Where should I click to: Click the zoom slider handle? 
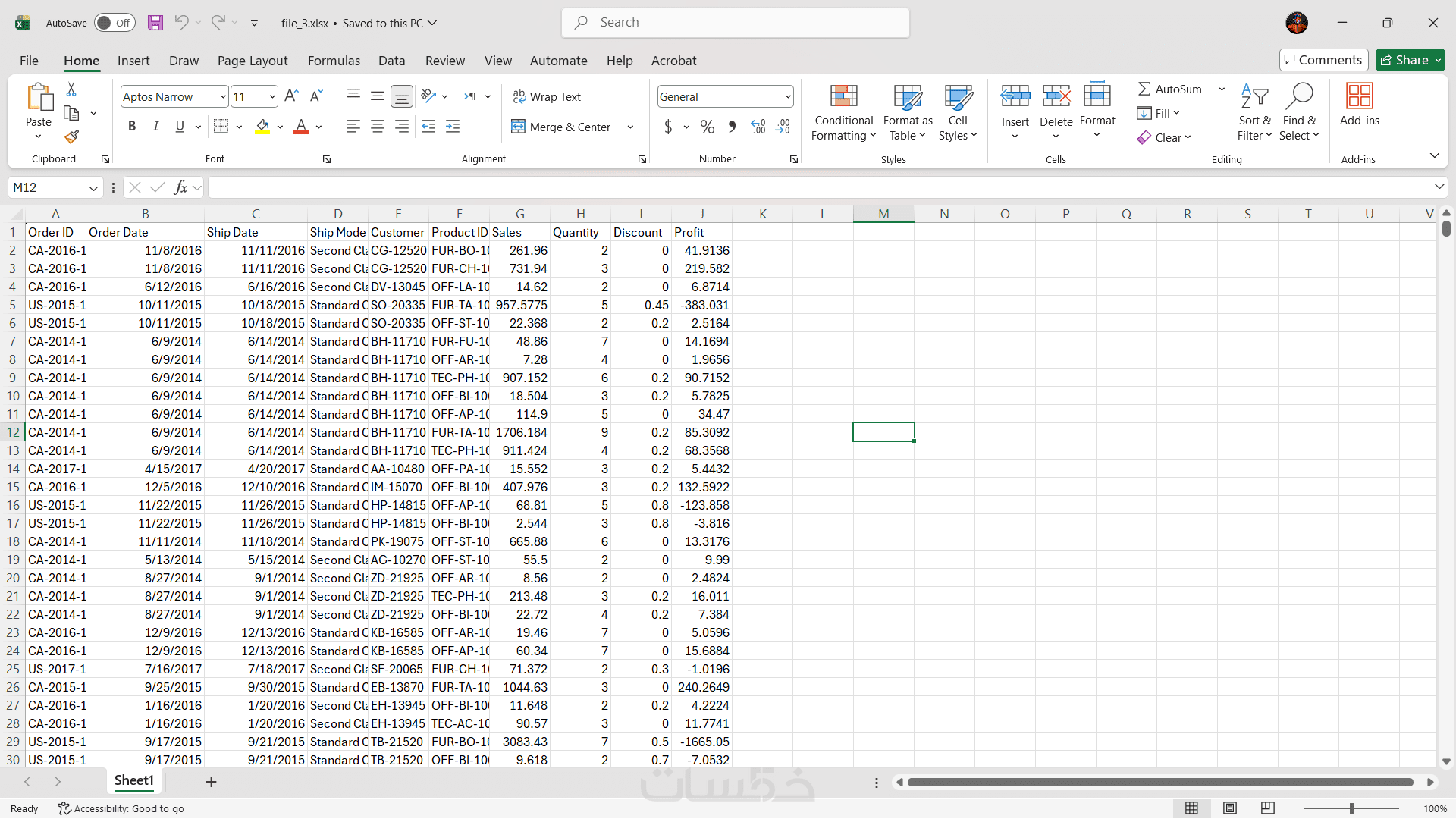(1351, 808)
